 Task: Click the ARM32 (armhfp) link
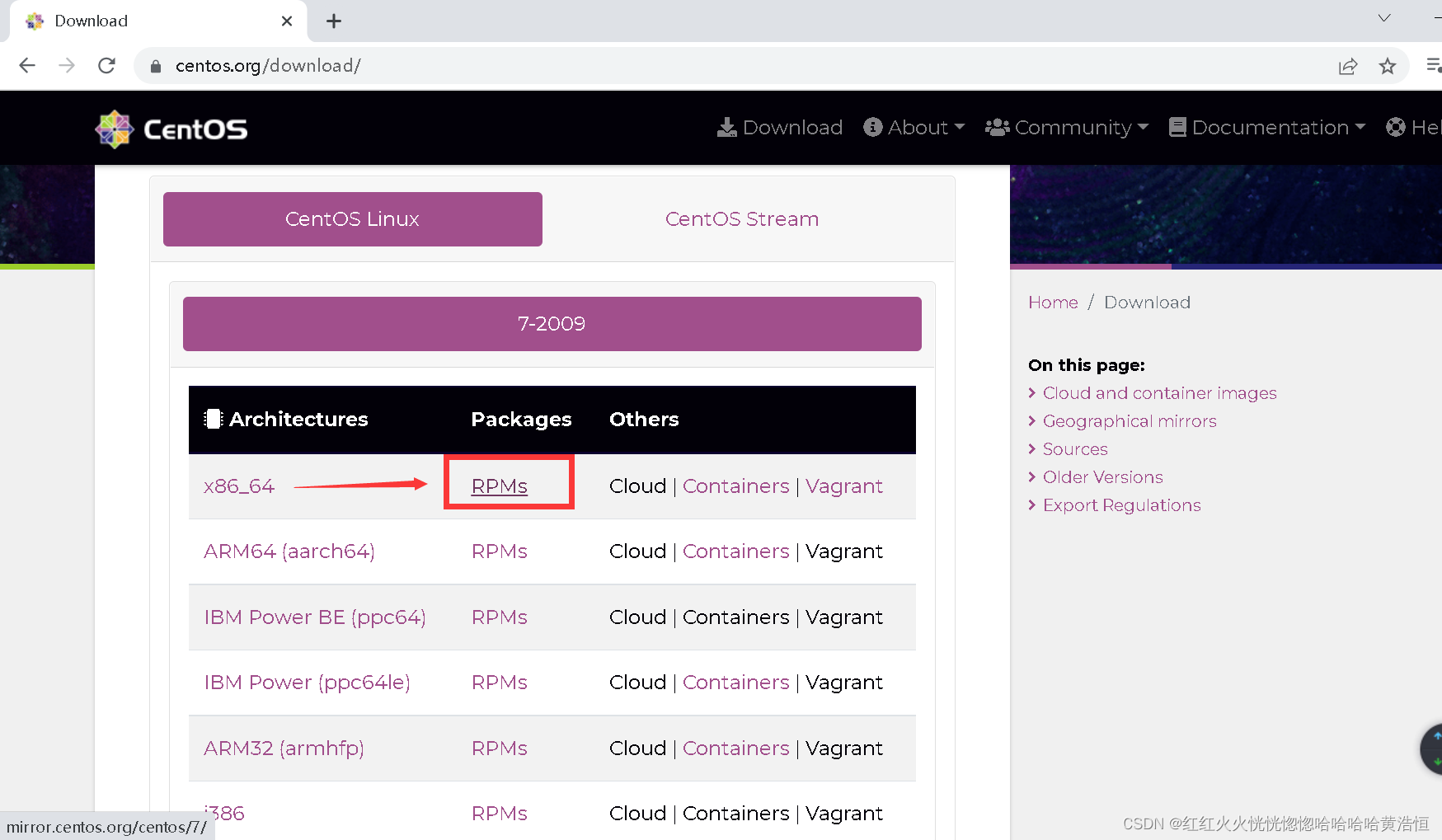[x=284, y=748]
